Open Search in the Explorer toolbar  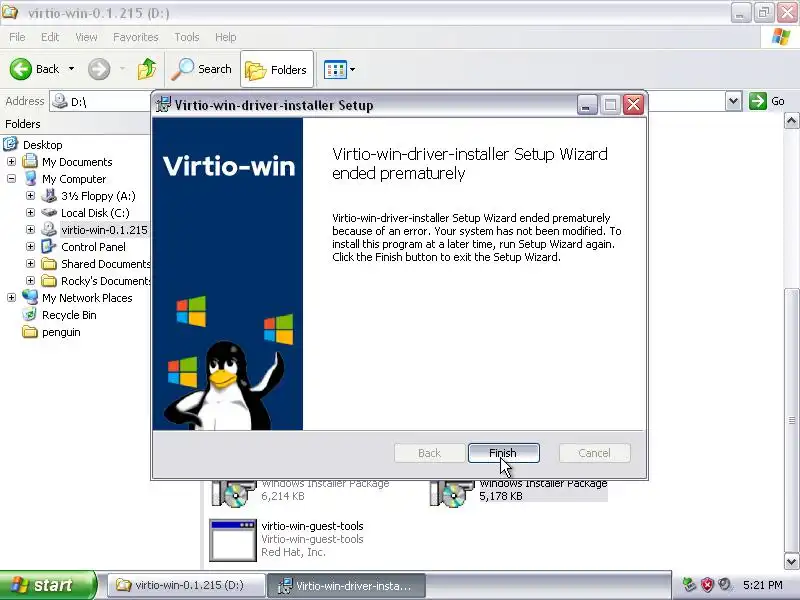pos(202,69)
